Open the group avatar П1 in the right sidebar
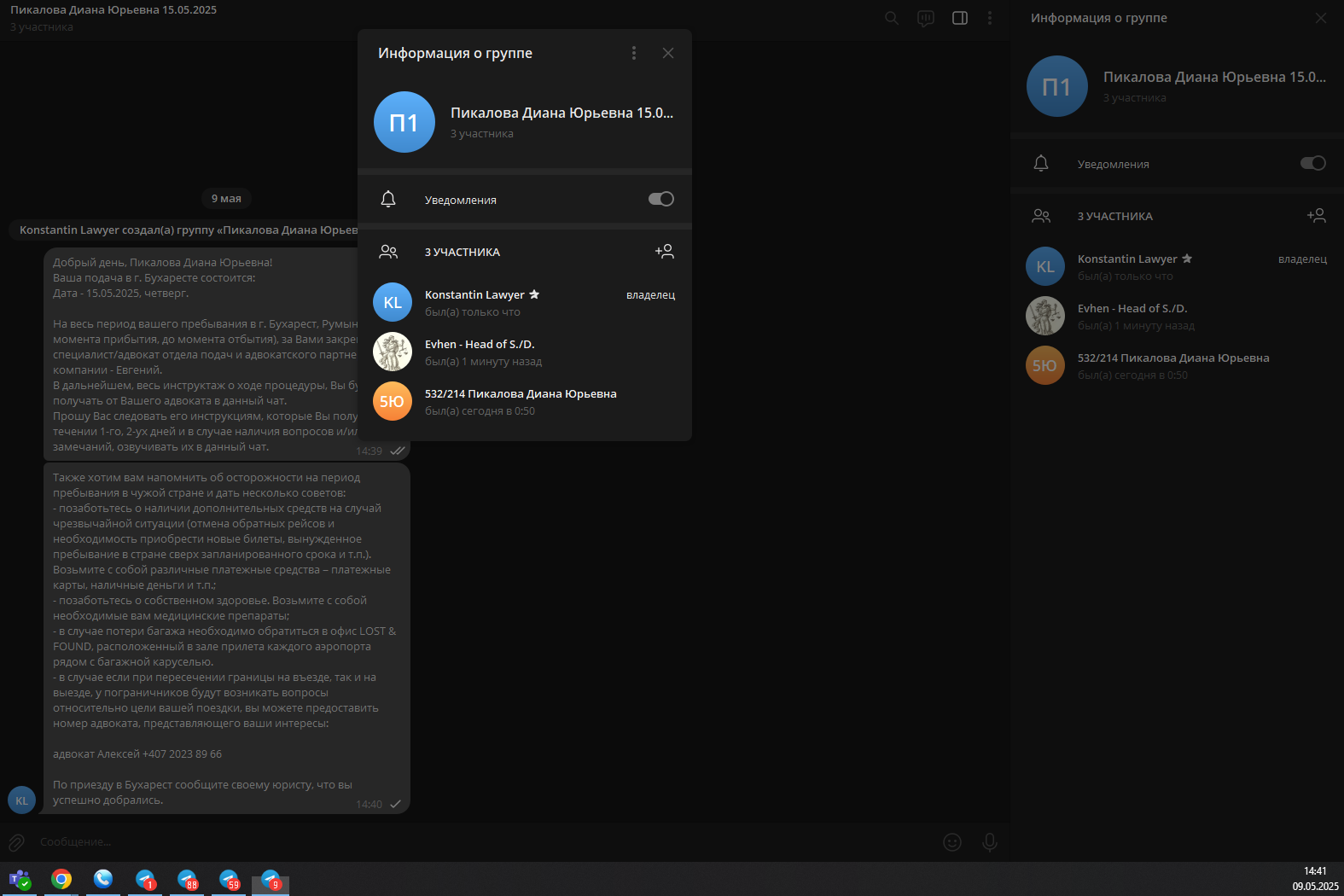Screen dimensions: 1344x896 (1056, 86)
